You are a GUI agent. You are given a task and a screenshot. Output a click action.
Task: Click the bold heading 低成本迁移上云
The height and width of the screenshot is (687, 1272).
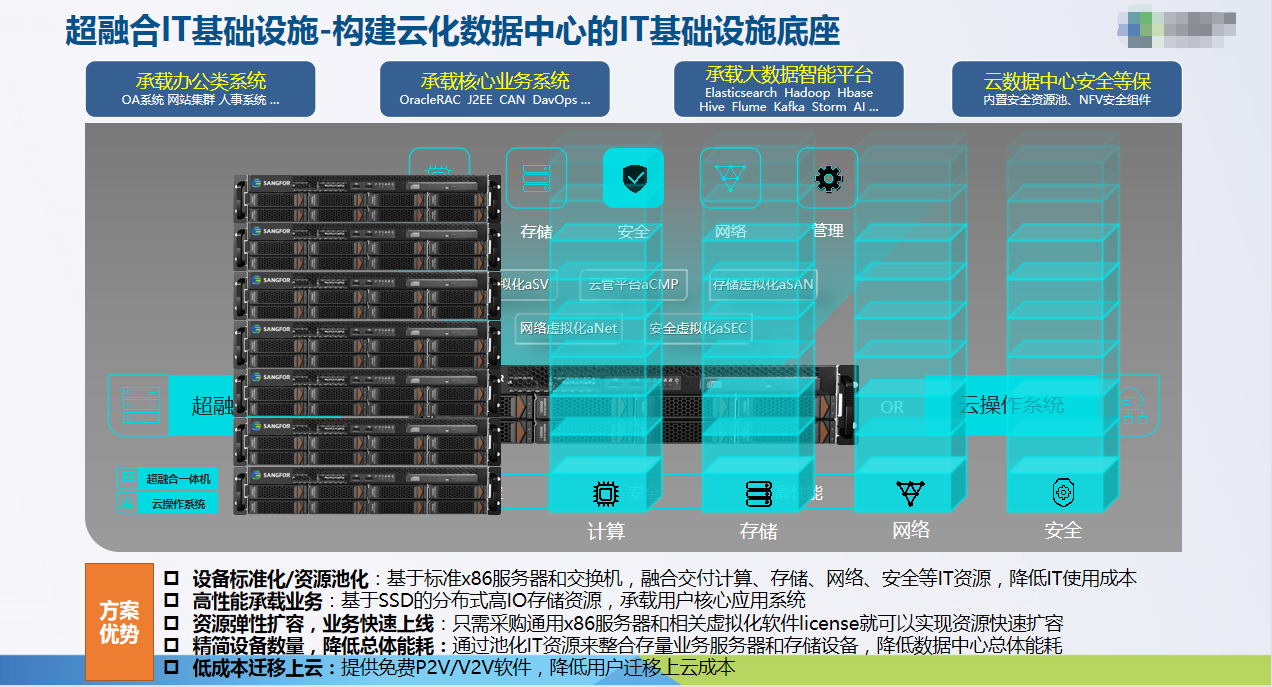pyautogui.click(x=258, y=667)
